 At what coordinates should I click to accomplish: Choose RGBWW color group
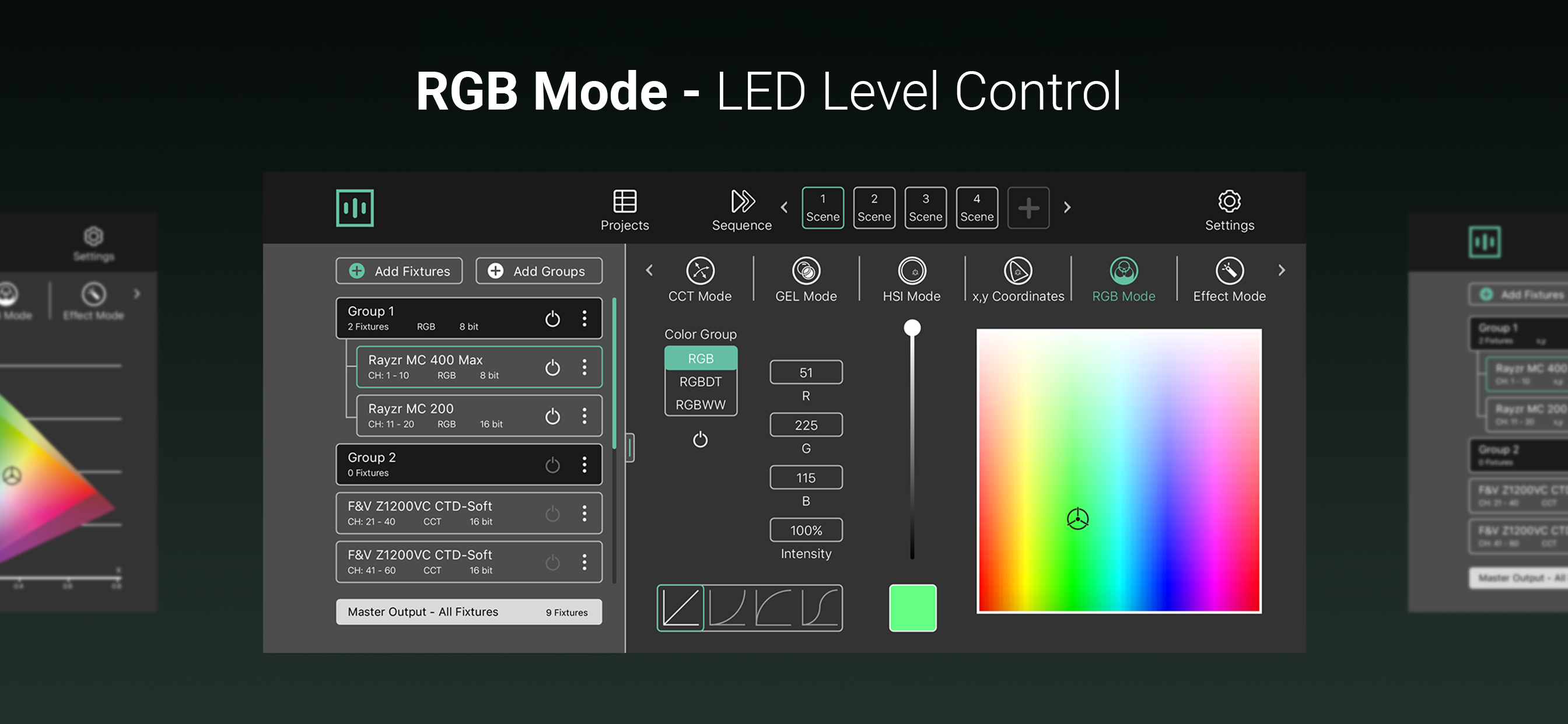click(701, 405)
